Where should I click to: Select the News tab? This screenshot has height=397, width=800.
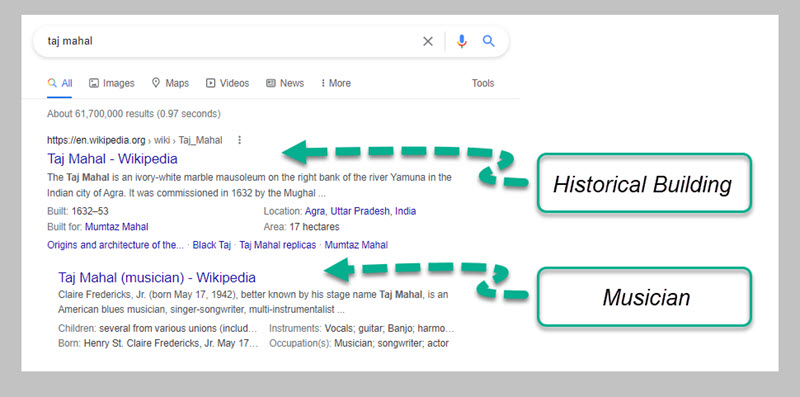pyautogui.click(x=285, y=83)
